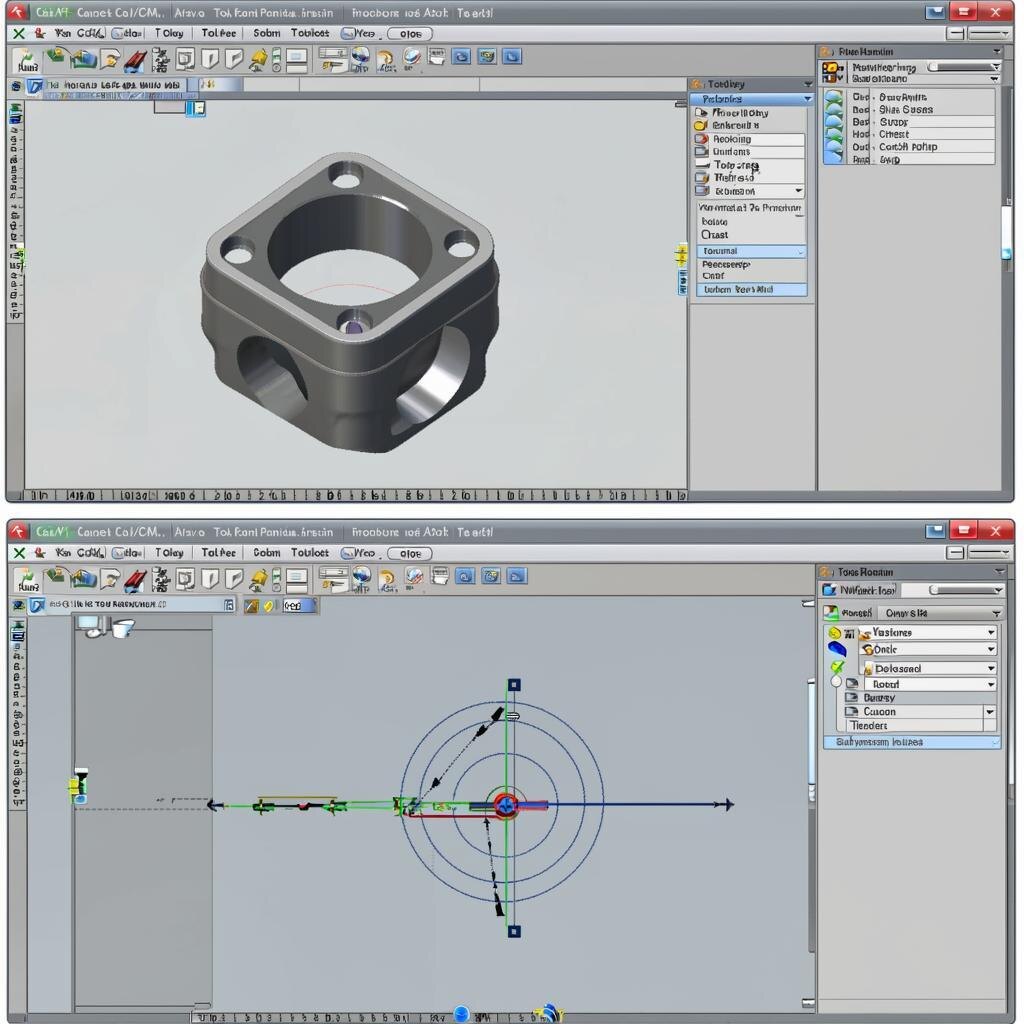Click the highlighted Lrbon Rees Mid row

[x=751, y=289]
